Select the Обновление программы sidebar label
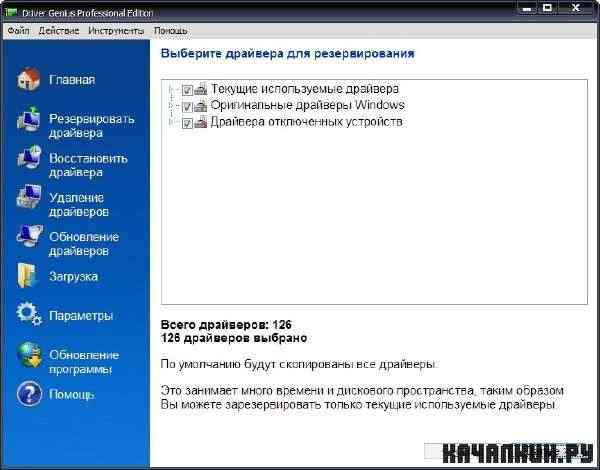The width and height of the screenshot is (600, 470). [84, 362]
